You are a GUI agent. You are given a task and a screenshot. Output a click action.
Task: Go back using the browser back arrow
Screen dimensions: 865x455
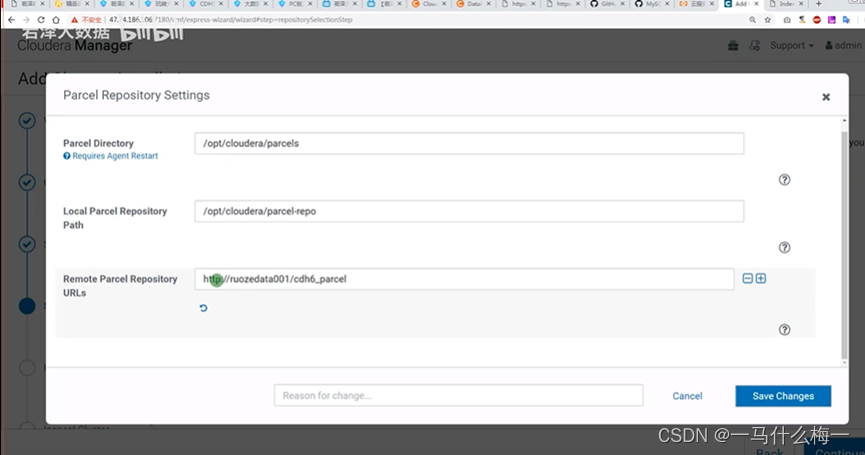(x=12, y=20)
